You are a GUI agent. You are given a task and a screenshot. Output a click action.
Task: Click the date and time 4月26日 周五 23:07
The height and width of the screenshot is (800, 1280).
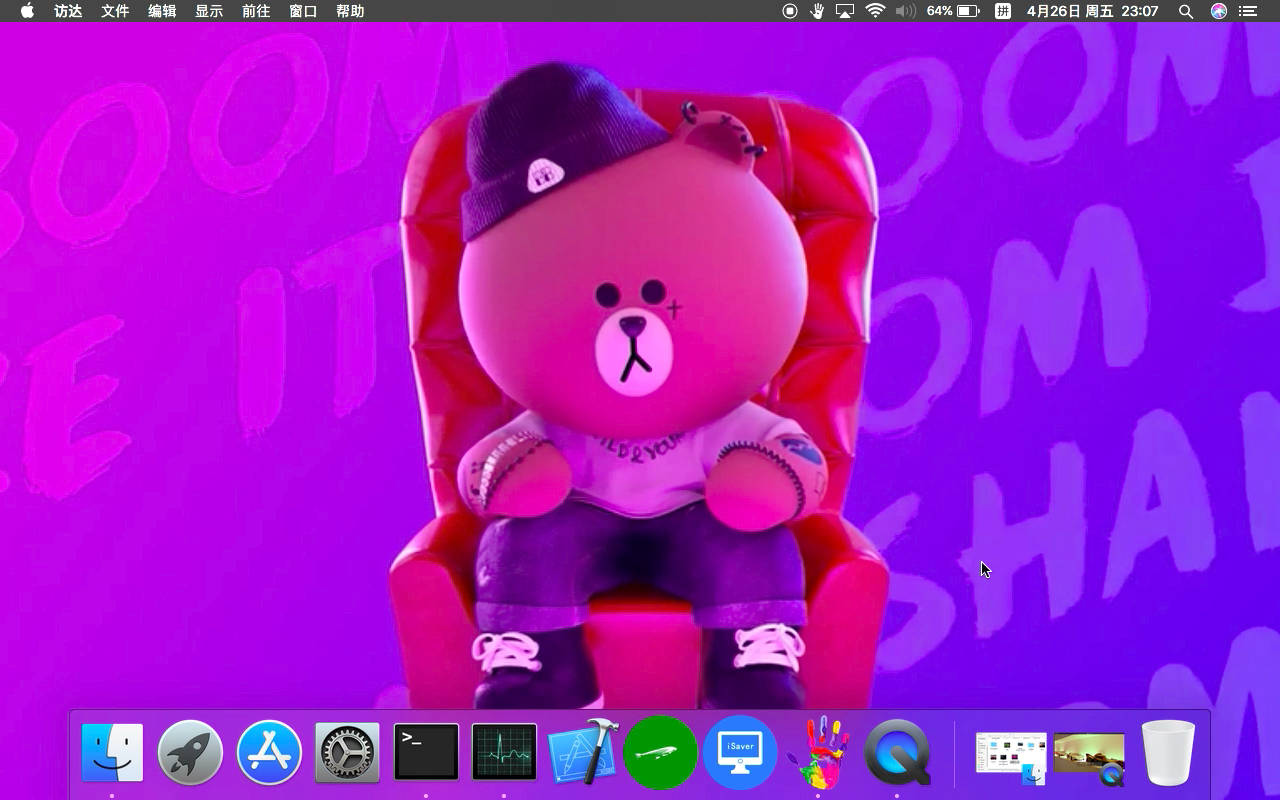point(1092,11)
